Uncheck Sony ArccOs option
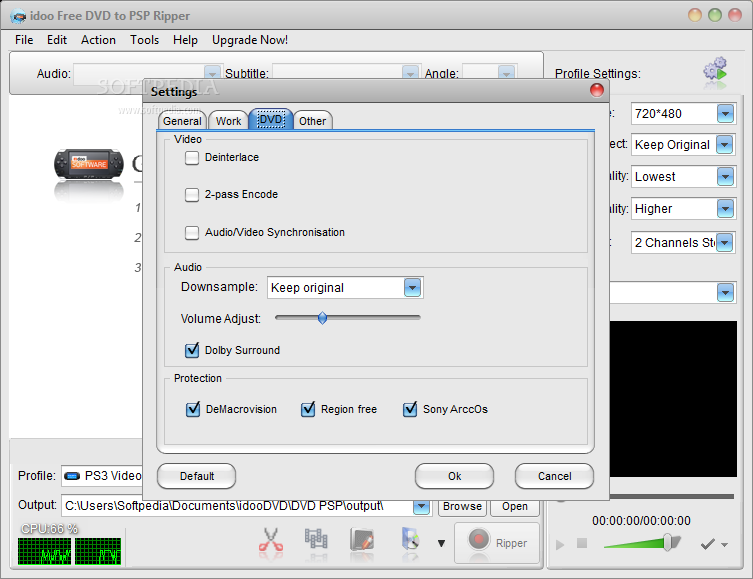The height and width of the screenshot is (579, 753). click(410, 409)
